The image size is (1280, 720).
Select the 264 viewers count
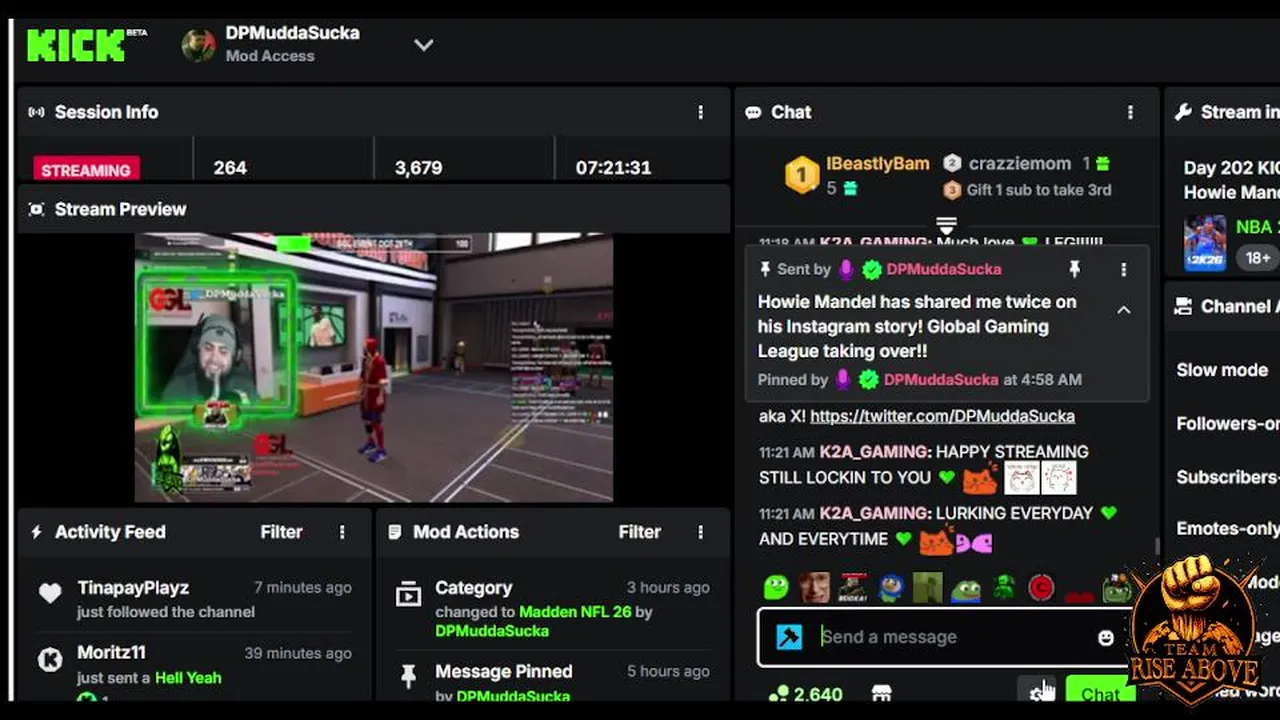[x=230, y=168]
